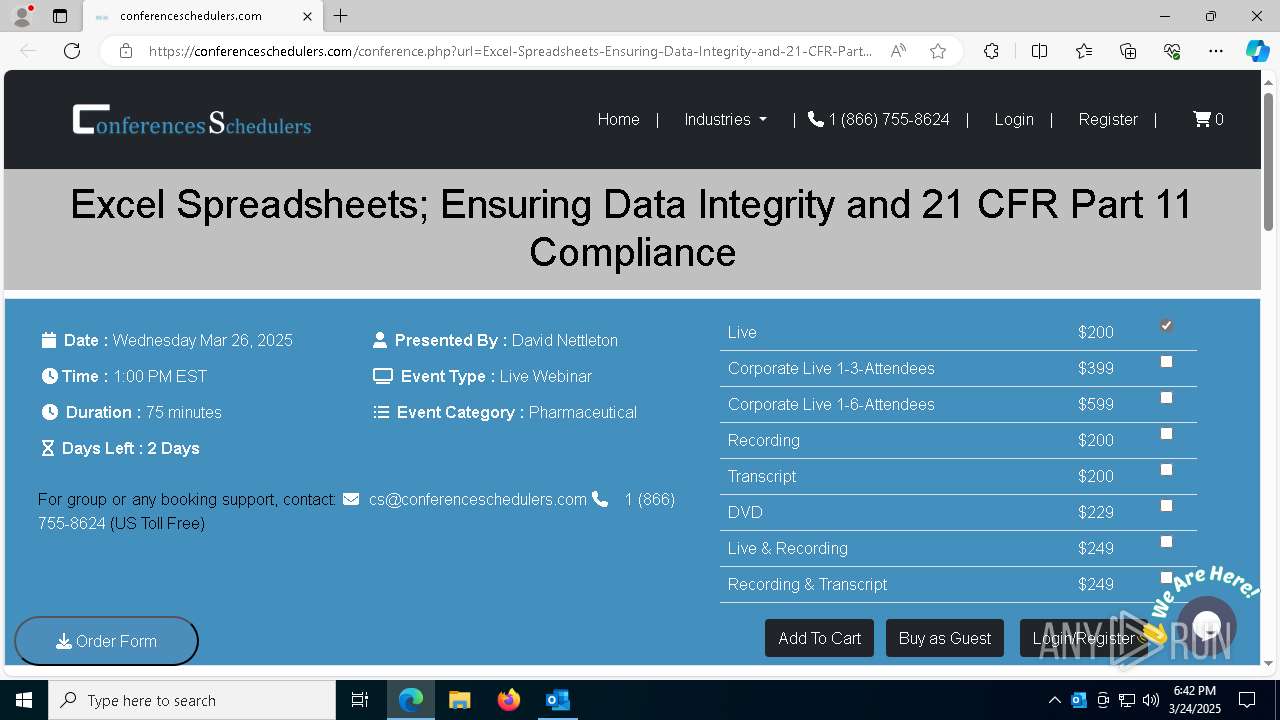Screen dimensions: 1280x720
Task: Tick the DVD $229 checkbox
Action: (1166, 506)
